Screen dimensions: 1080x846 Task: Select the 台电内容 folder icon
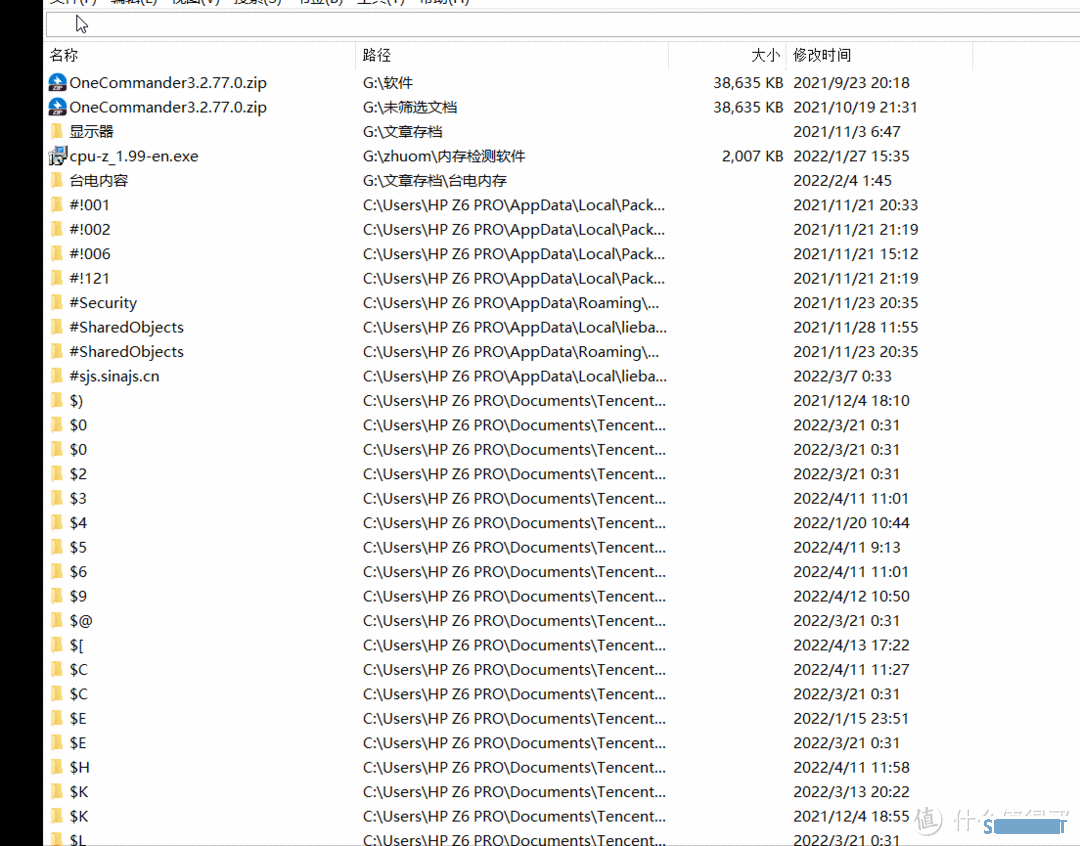(57, 181)
